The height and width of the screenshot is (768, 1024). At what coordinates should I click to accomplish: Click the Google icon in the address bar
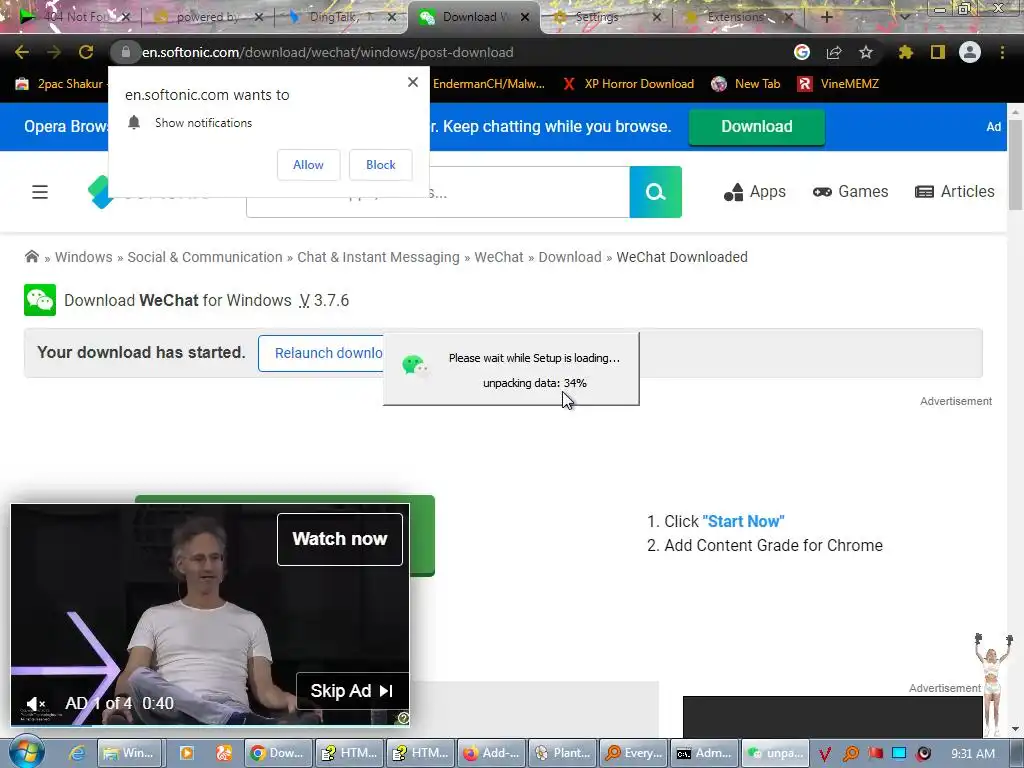[802, 52]
